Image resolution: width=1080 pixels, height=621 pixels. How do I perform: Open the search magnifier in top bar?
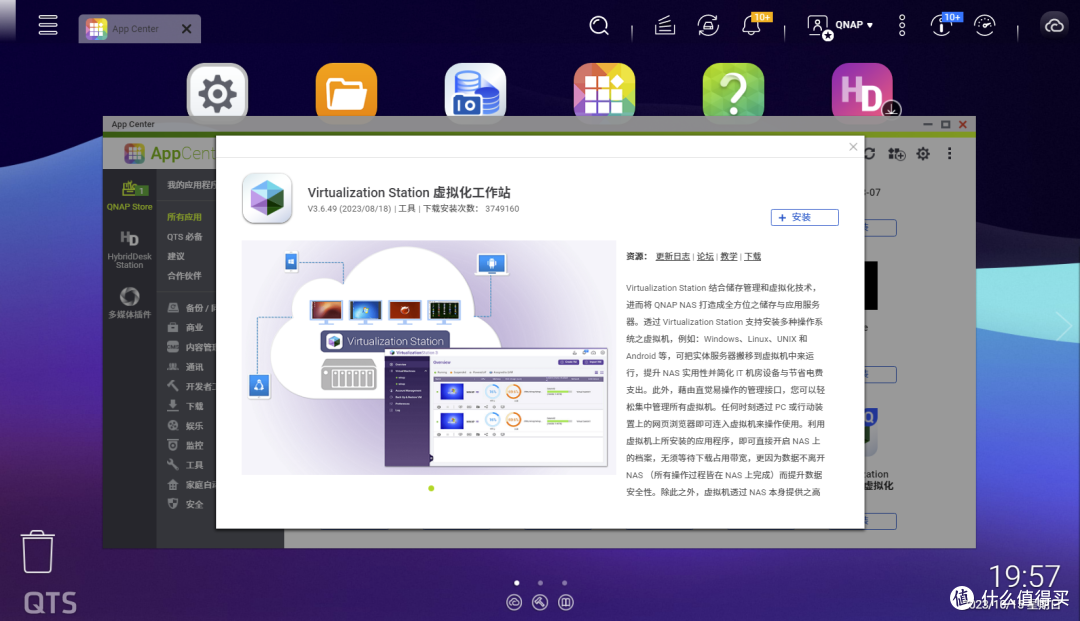coord(599,26)
